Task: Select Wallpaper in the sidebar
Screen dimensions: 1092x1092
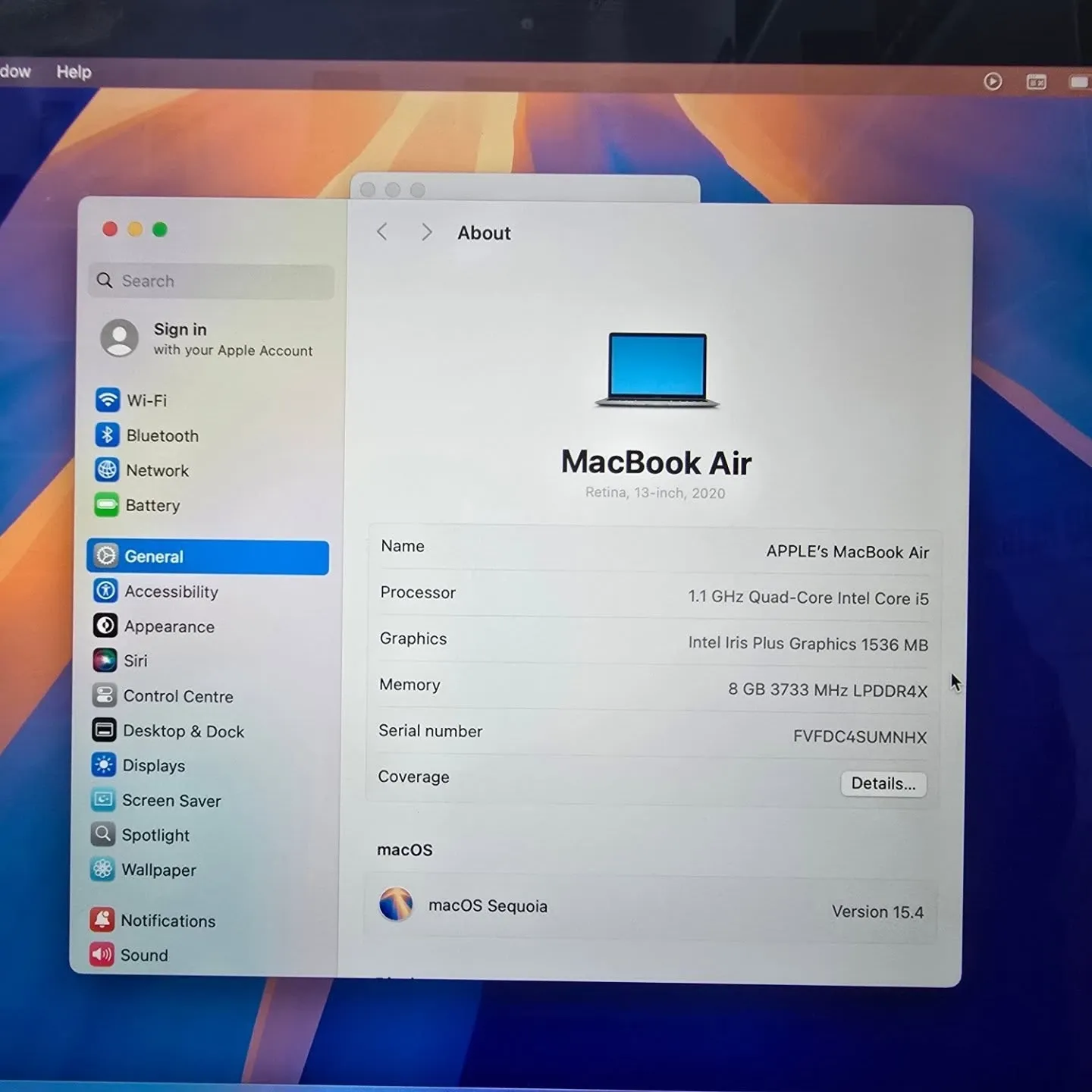Action: [202, 870]
